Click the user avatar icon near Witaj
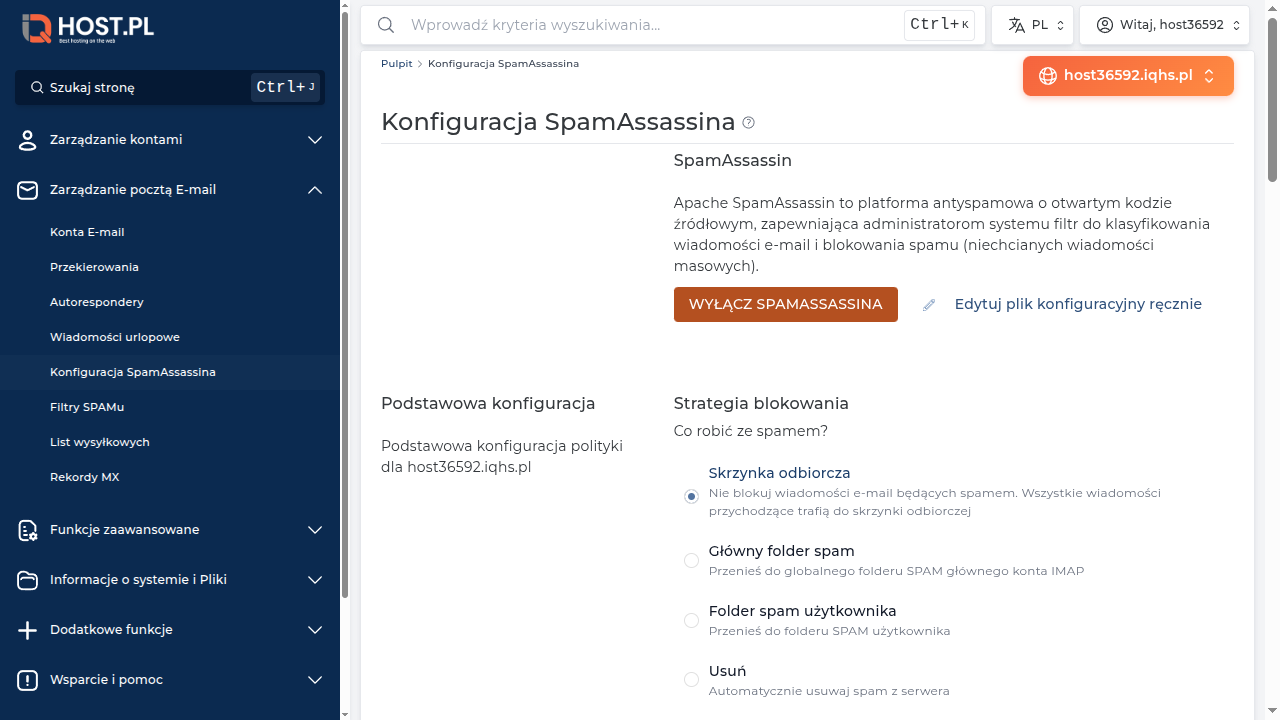This screenshot has height=720, width=1280. pyautogui.click(x=1105, y=25)
